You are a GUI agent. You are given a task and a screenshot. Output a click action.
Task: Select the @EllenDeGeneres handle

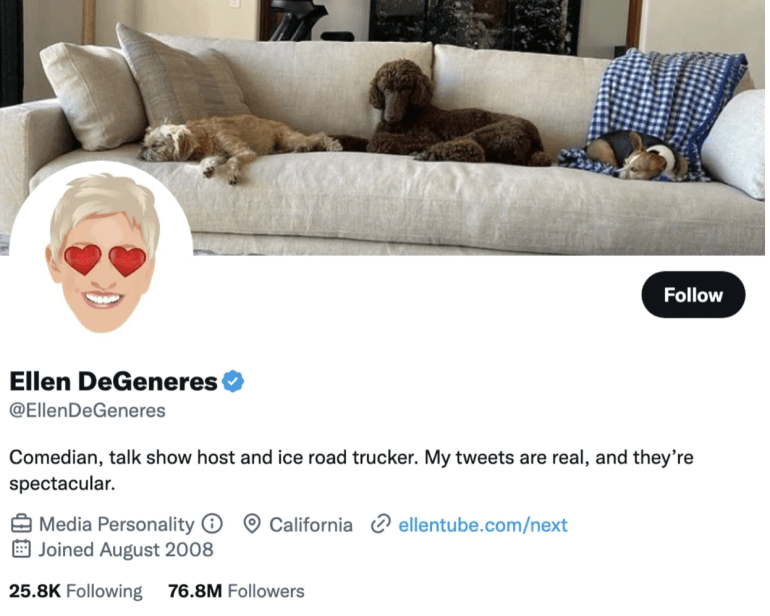[87, 410]
